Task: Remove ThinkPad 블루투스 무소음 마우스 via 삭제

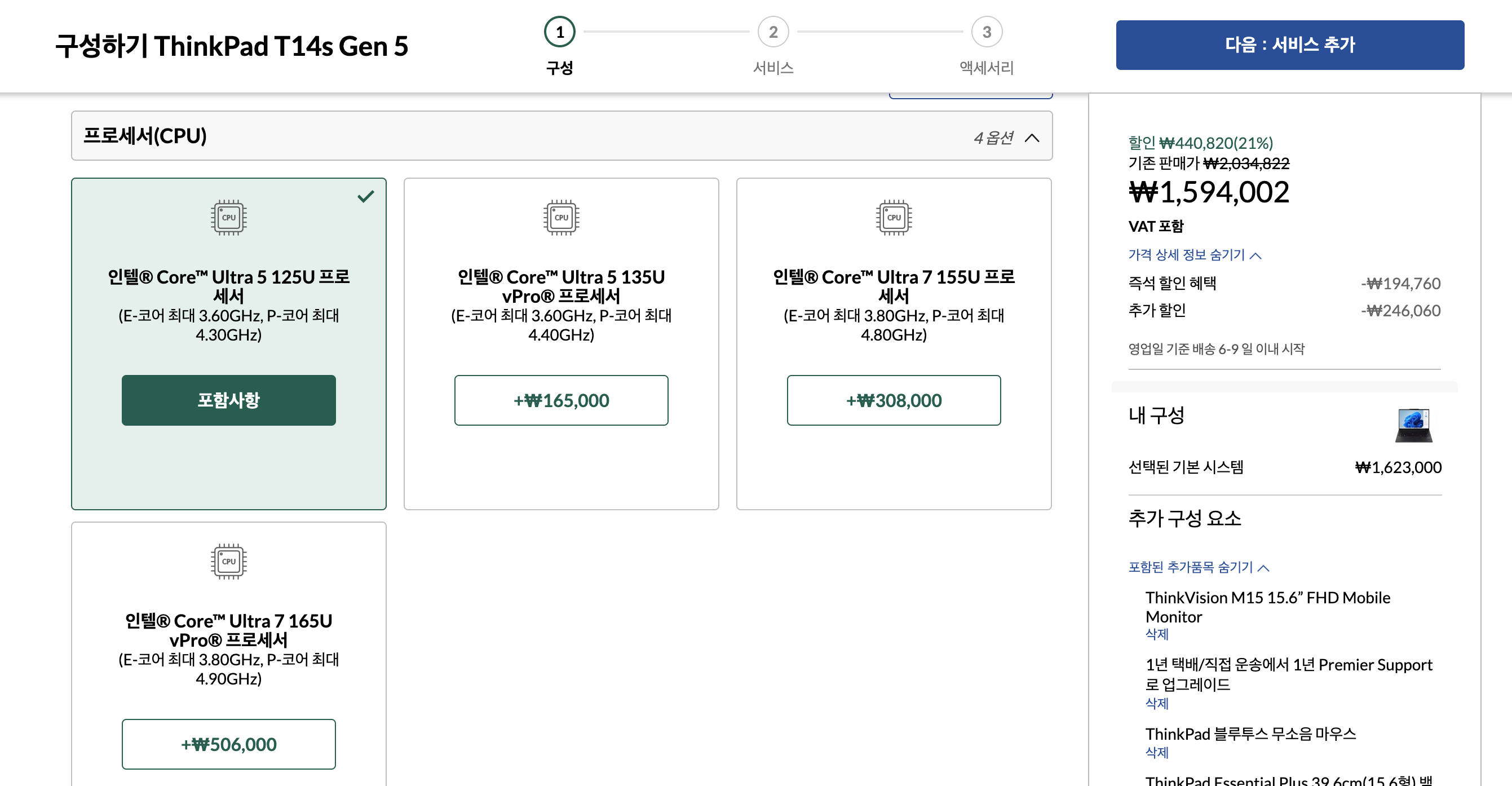Action: tap(1156, 753)
